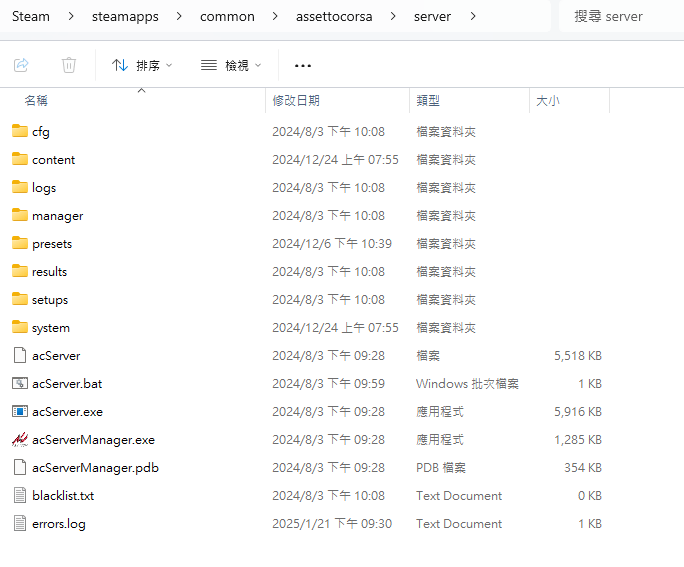
Task: Click the Windows 批次檔案 type cell
Action: point(467,384)
